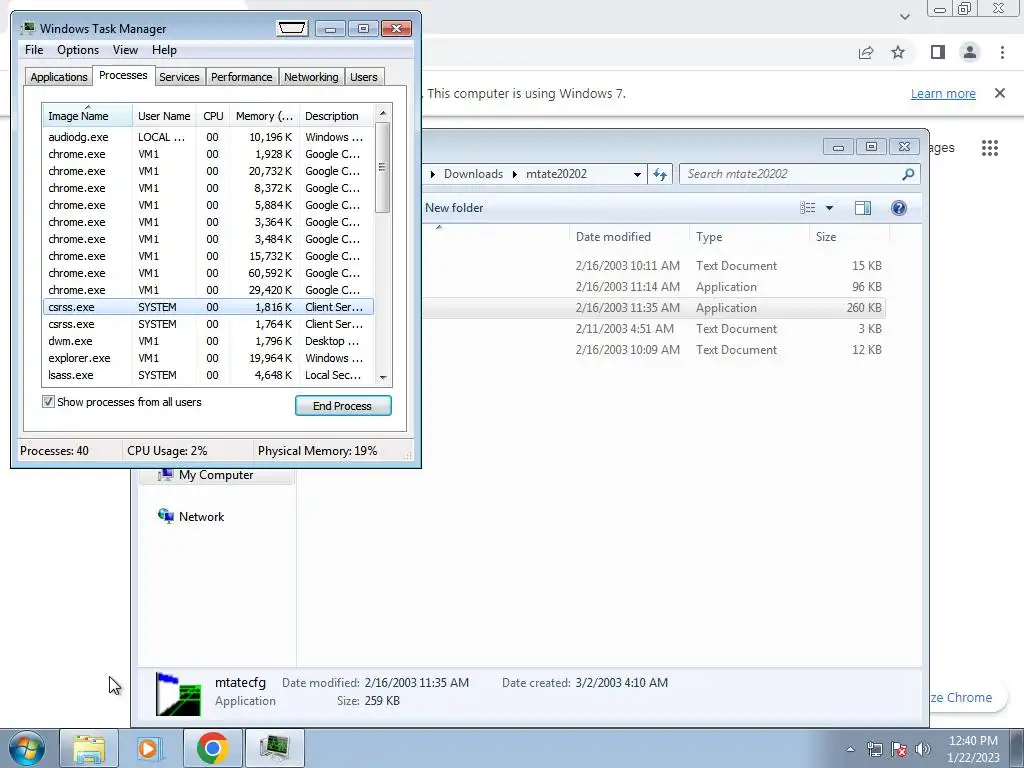Click process list scroll down arrow
The image size is (1024, 768).
click(383, 377)
